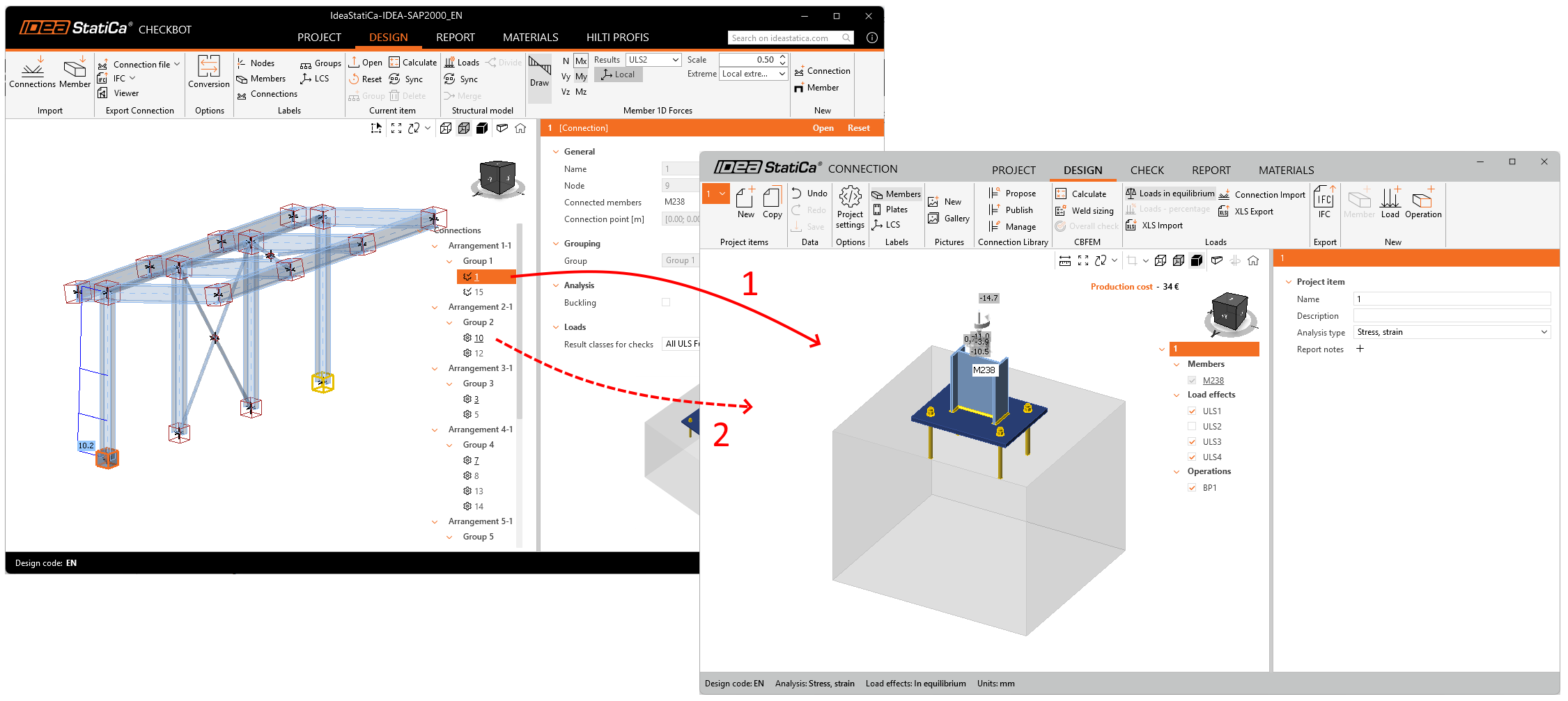Uncheck BP1 operation checkbox
The width and height of the screenshot is (1568, 701).
pyautogui.click(x=1192, y=488)
